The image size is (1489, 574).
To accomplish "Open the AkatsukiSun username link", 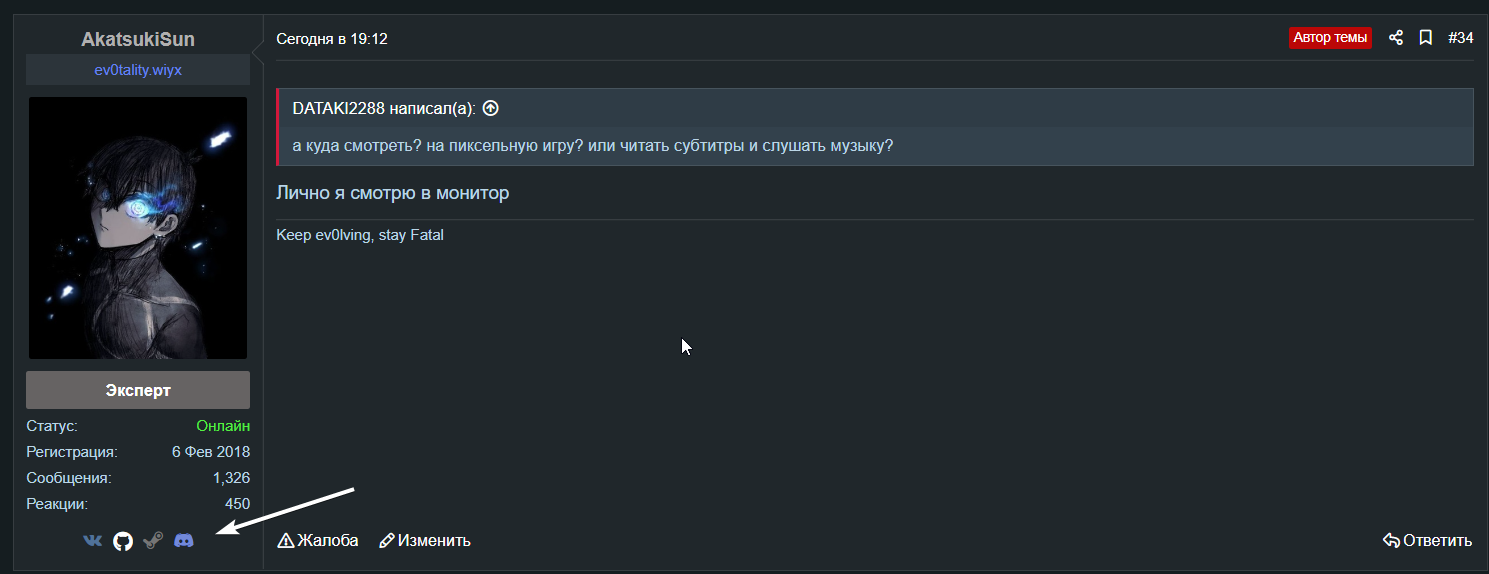I will pyautogui.click(x=138, y=40).
